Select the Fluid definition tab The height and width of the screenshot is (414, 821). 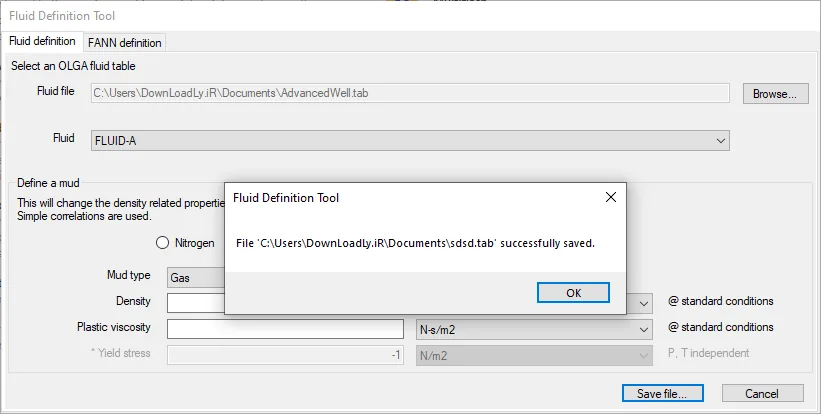[x=42, y=41]
